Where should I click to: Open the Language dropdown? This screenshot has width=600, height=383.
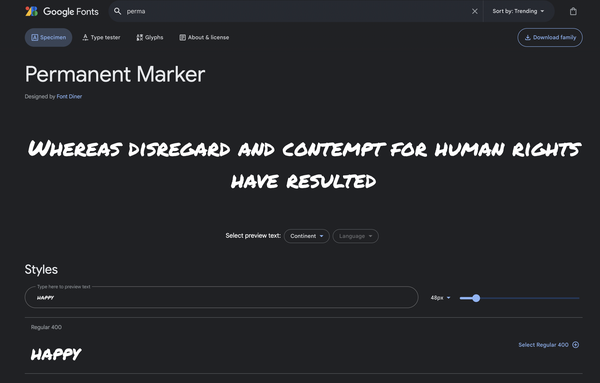click(355, 236)
